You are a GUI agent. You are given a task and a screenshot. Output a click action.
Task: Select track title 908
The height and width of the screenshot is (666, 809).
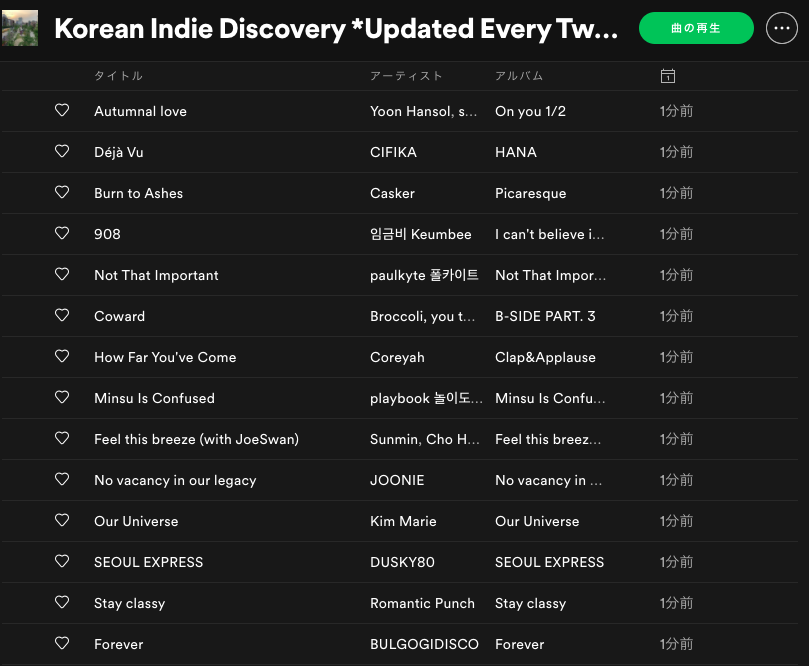[x=107, y=234]
